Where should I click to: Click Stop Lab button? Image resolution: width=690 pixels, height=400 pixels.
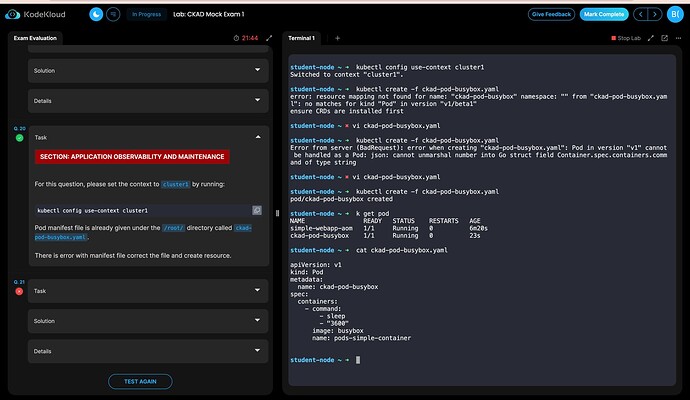[626, 38]
